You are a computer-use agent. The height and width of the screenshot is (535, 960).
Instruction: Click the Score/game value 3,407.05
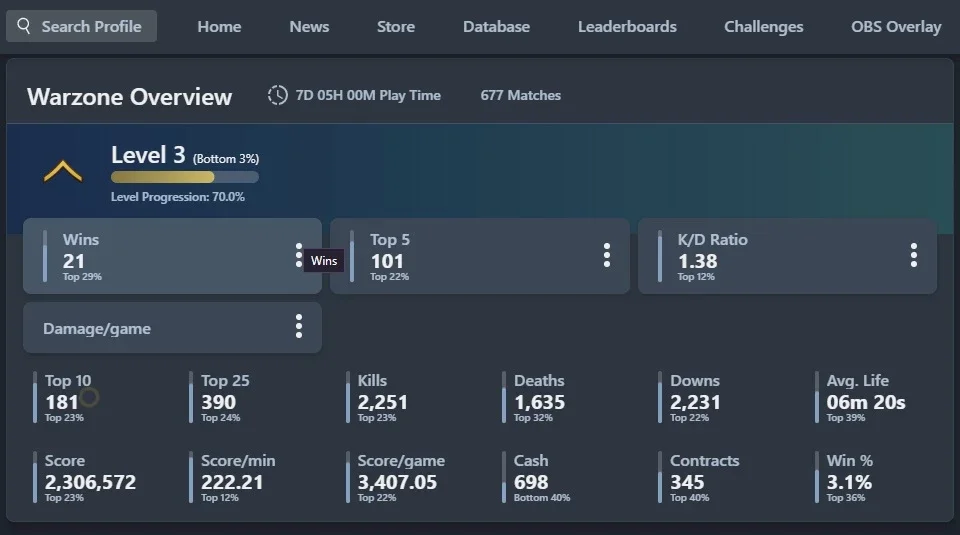click(x=397, y=482)
